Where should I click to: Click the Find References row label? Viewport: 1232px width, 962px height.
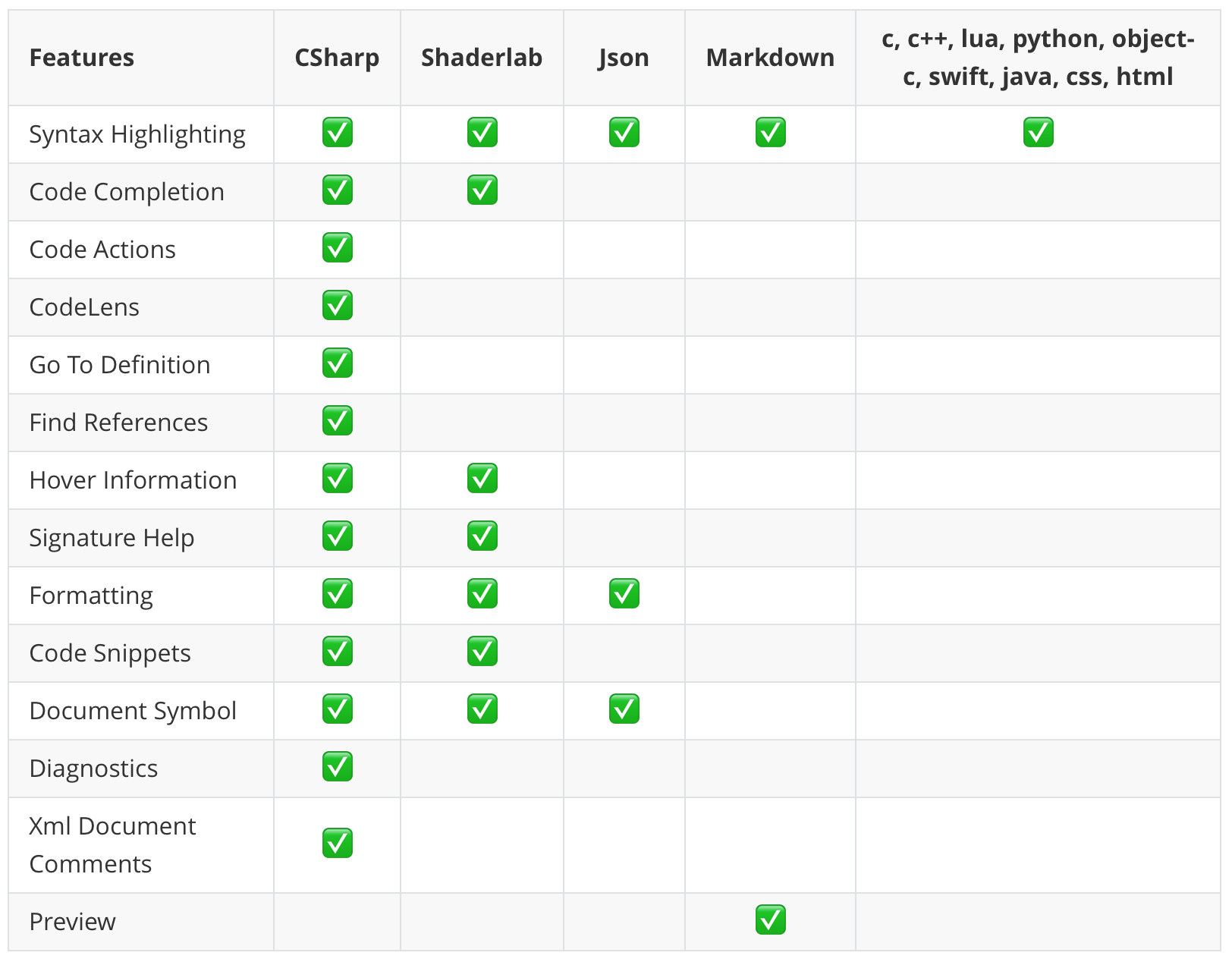118,423
